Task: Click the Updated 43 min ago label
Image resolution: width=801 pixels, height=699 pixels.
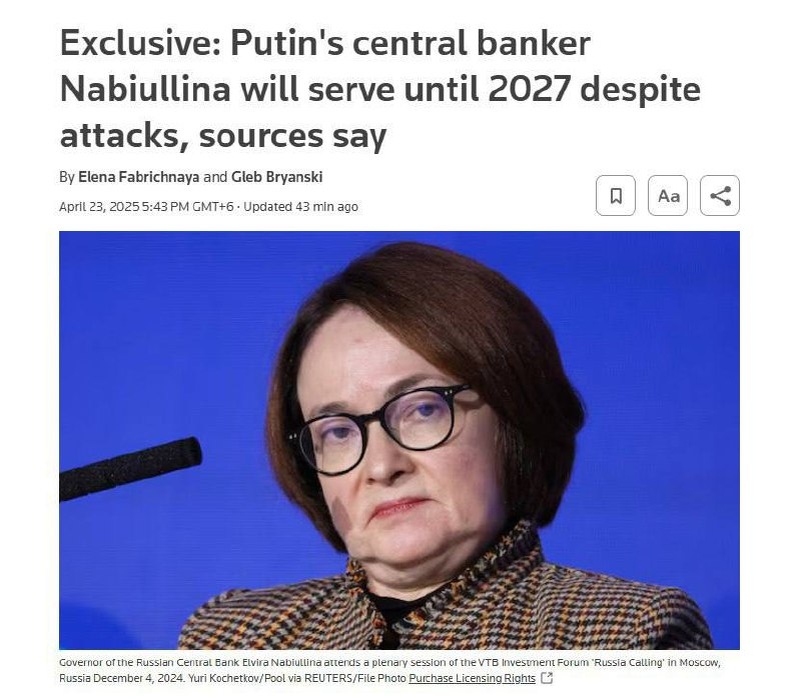Action: (x=300, y=206)
